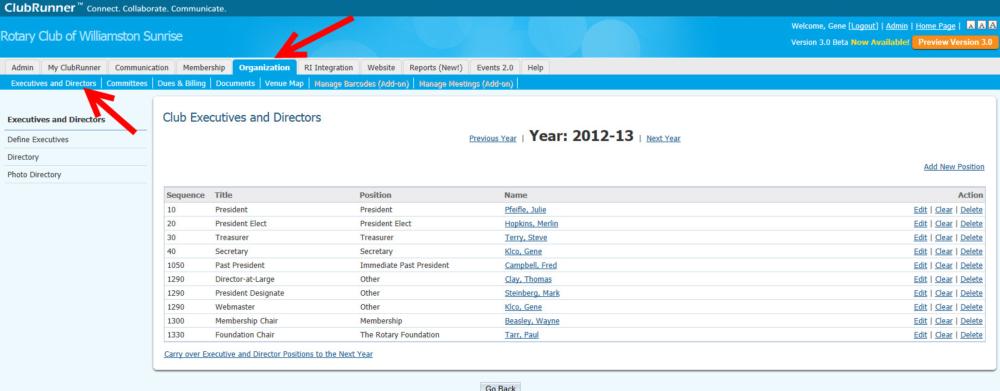Go to Next Year
The height and width of the screenshot is (391, 1000).
[x=663, y=138]
